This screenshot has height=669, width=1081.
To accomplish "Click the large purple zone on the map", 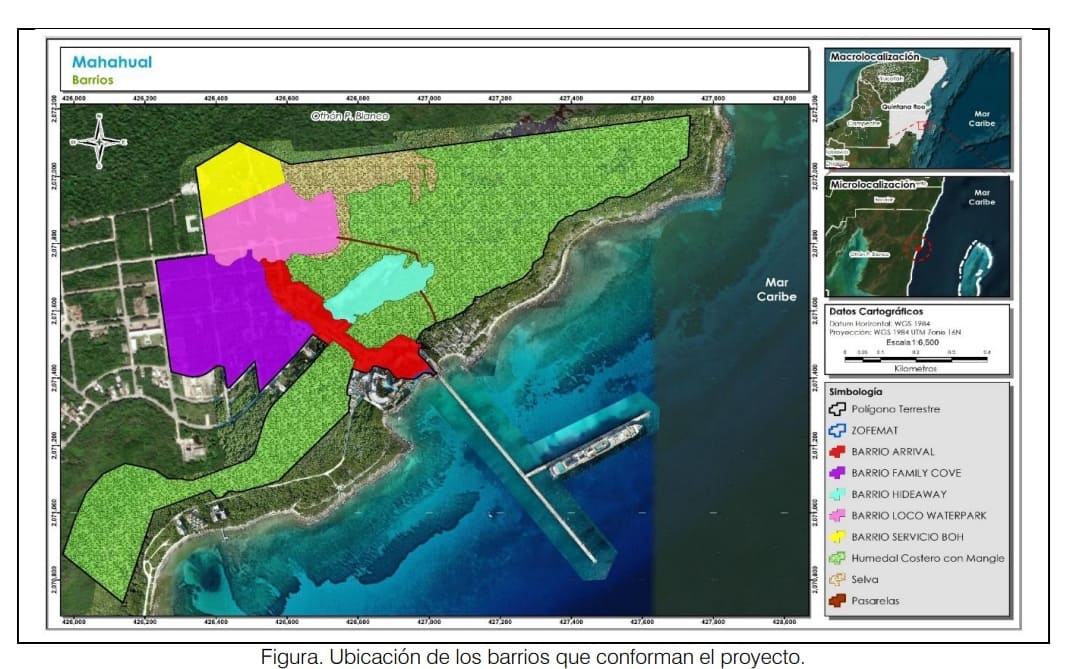I will click(x=225, y=315).
